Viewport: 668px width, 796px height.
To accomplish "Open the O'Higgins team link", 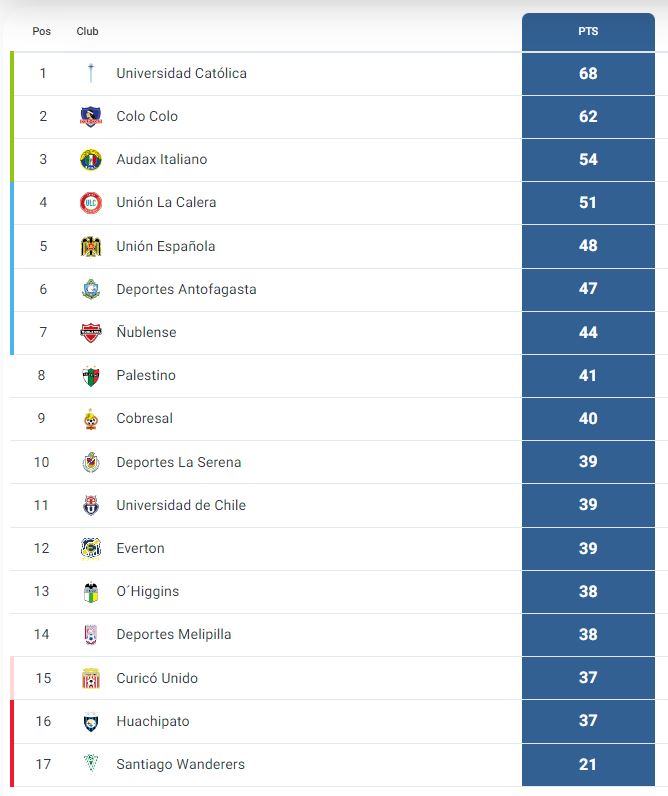I will coord(148,591).
